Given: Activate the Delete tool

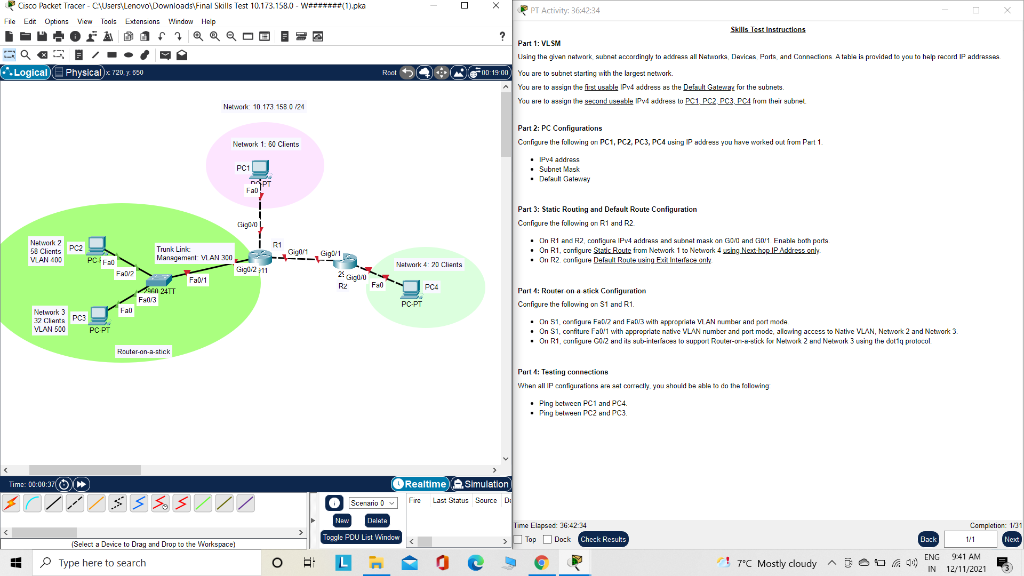Looking at the screenshot, I should click(x=42, y=55).
